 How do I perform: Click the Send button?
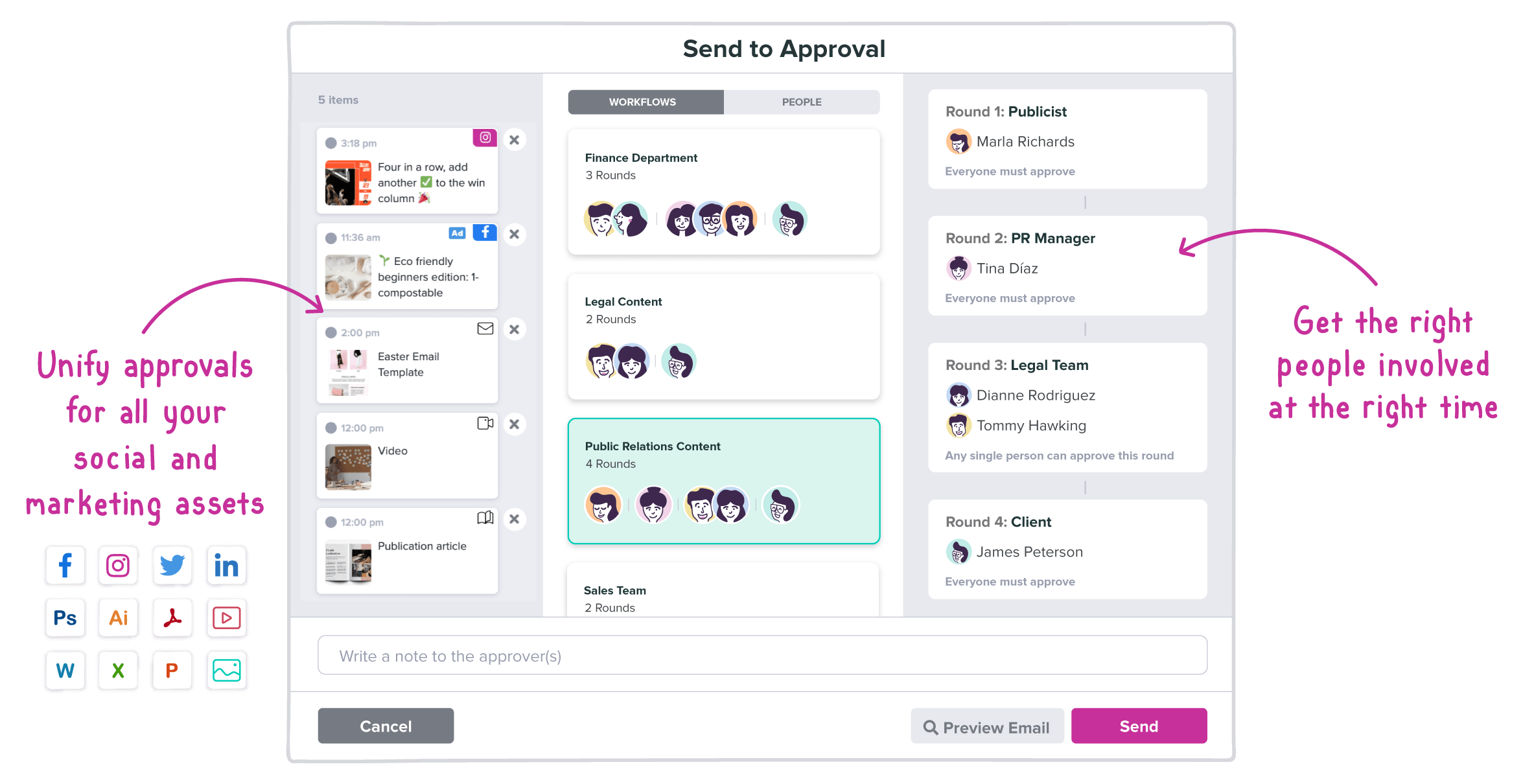click(x=1139, y=726)
